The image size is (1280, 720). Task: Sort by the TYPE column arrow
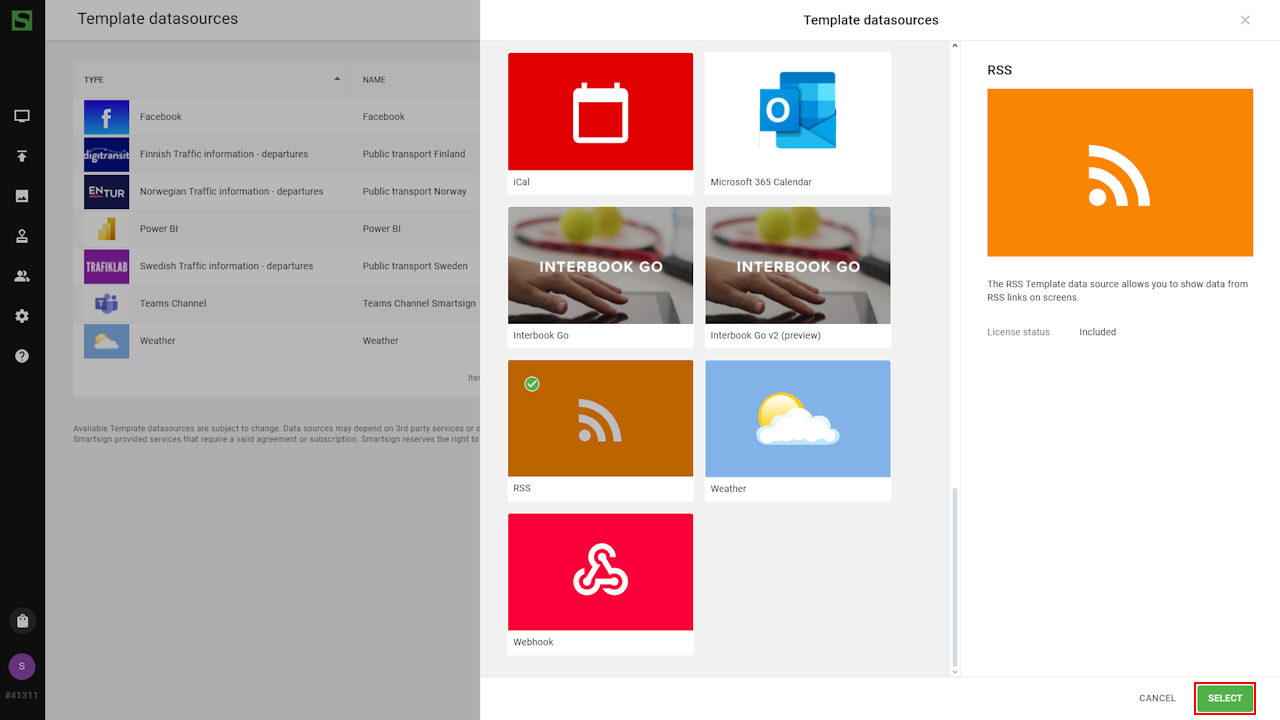click(337, 79)
